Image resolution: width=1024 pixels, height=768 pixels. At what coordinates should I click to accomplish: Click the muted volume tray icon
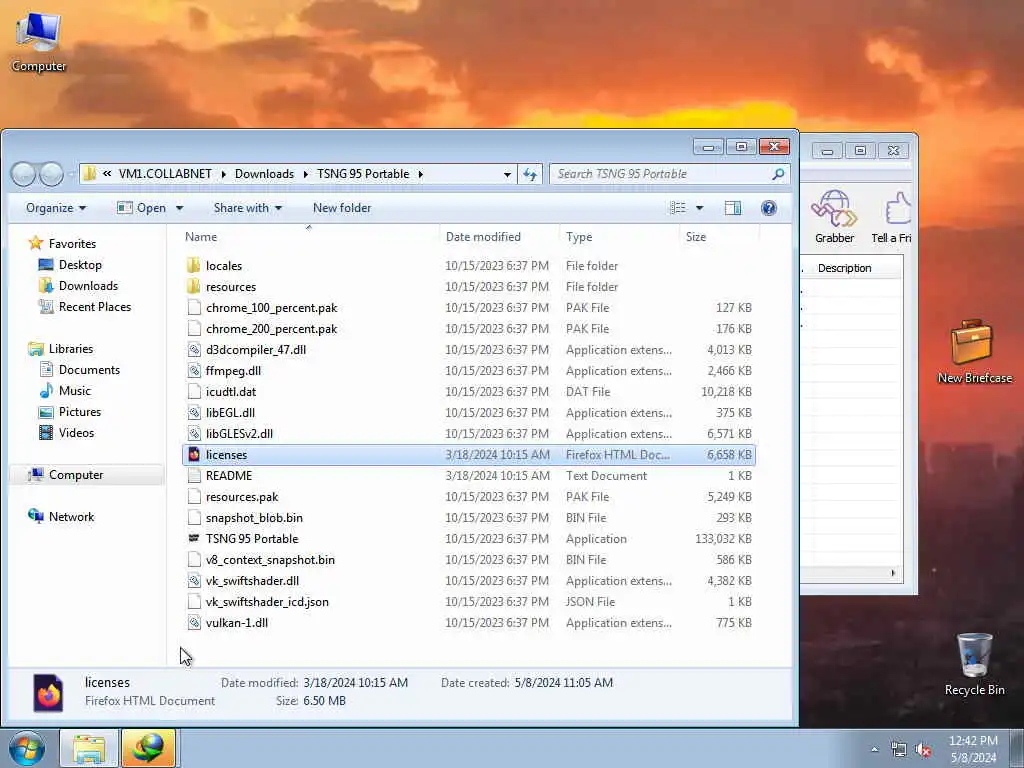click(923, 750)
